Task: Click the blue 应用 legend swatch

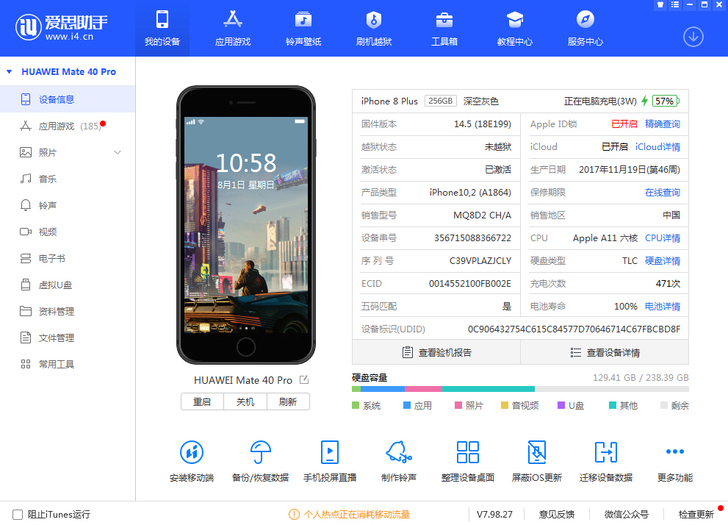Action: tap(407, 405)
